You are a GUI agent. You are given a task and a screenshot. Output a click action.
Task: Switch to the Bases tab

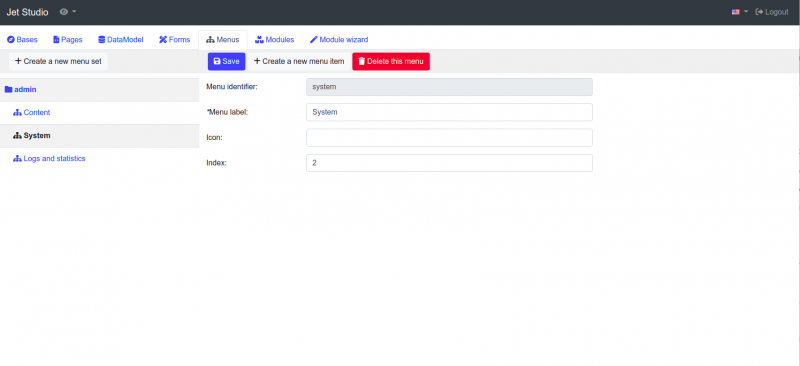[x=22, y=39]
